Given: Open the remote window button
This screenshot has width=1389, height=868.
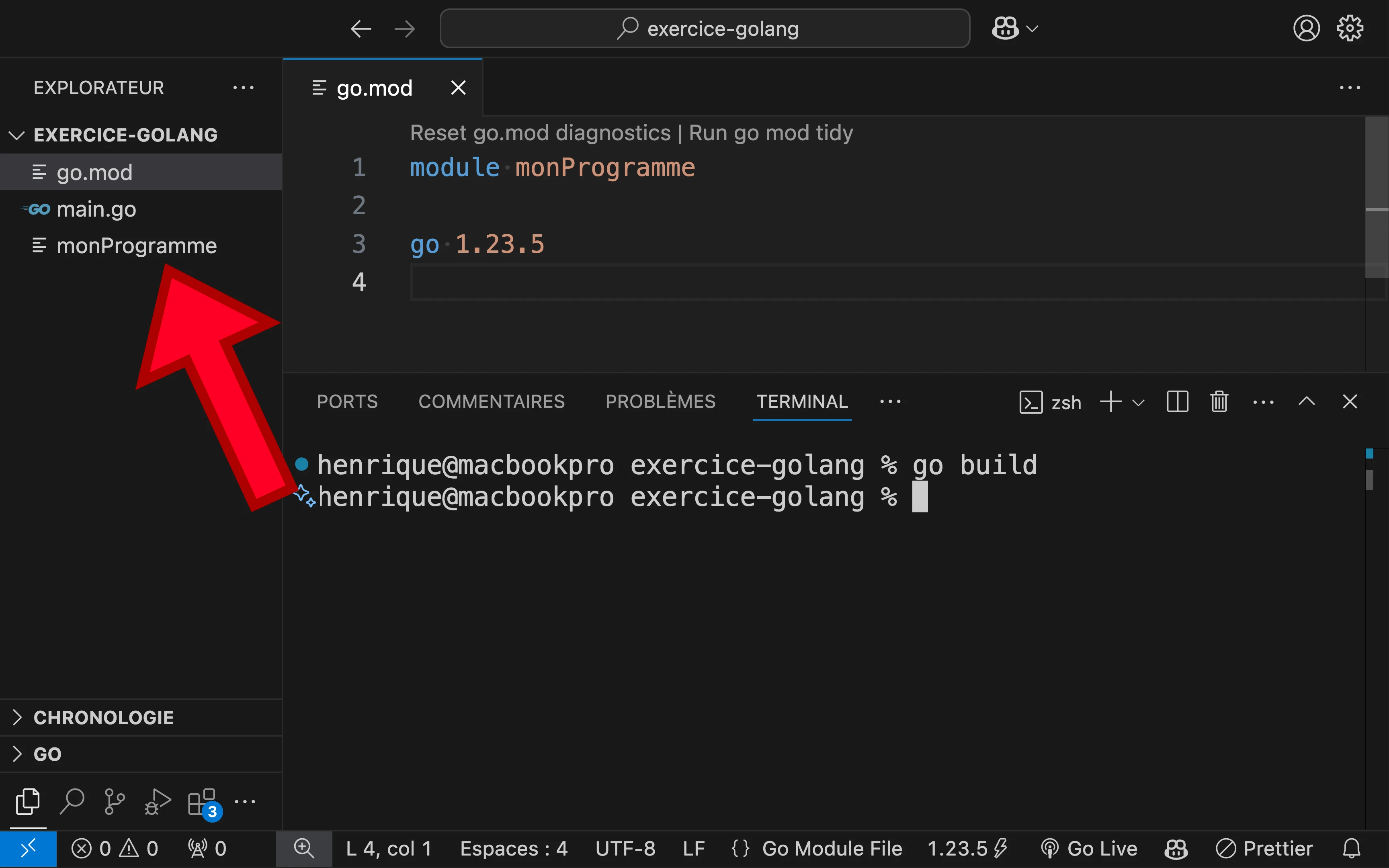Looking at the screenshot, I should point(28,848).
